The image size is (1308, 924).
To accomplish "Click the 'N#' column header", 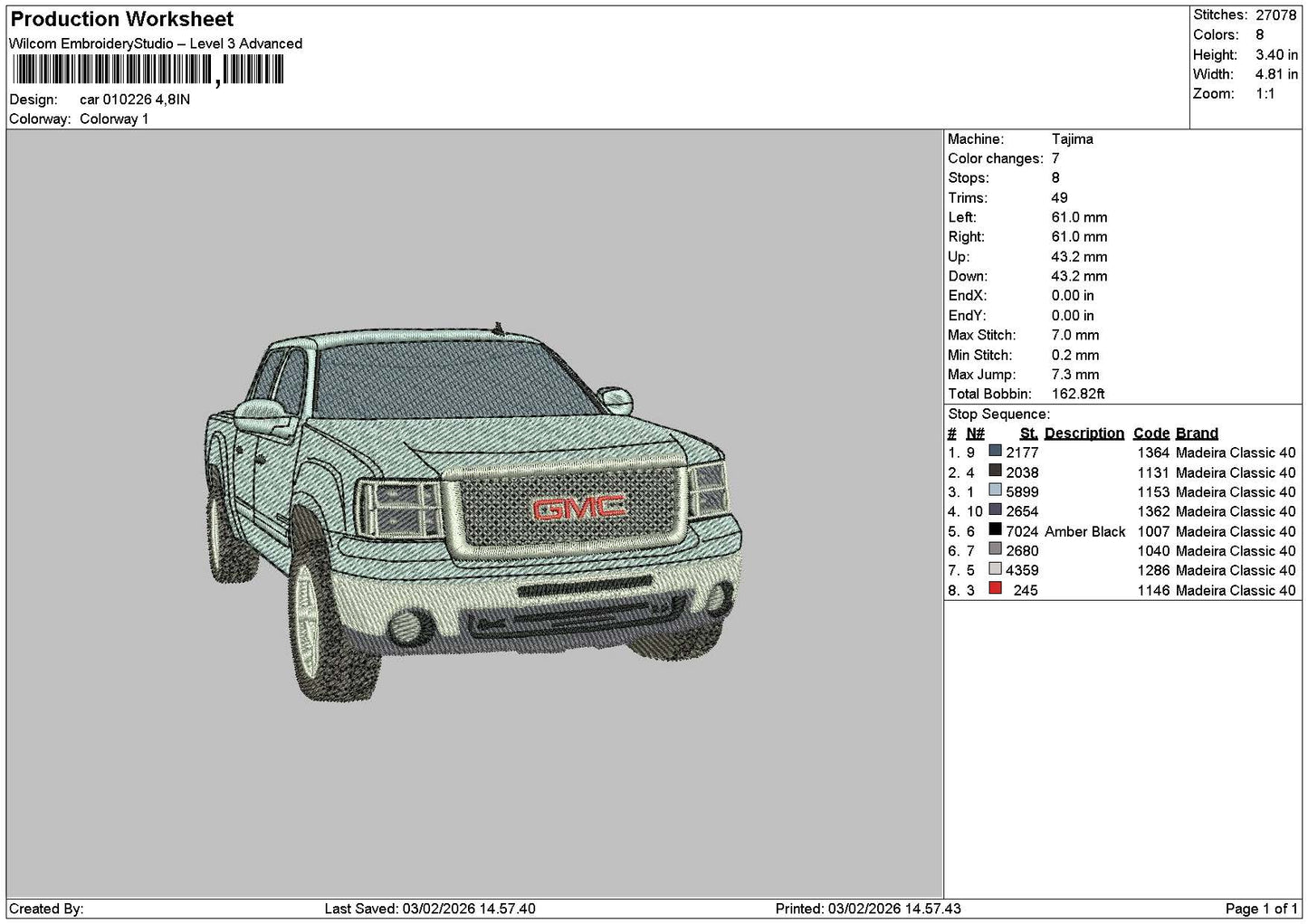I will (975, 433).
